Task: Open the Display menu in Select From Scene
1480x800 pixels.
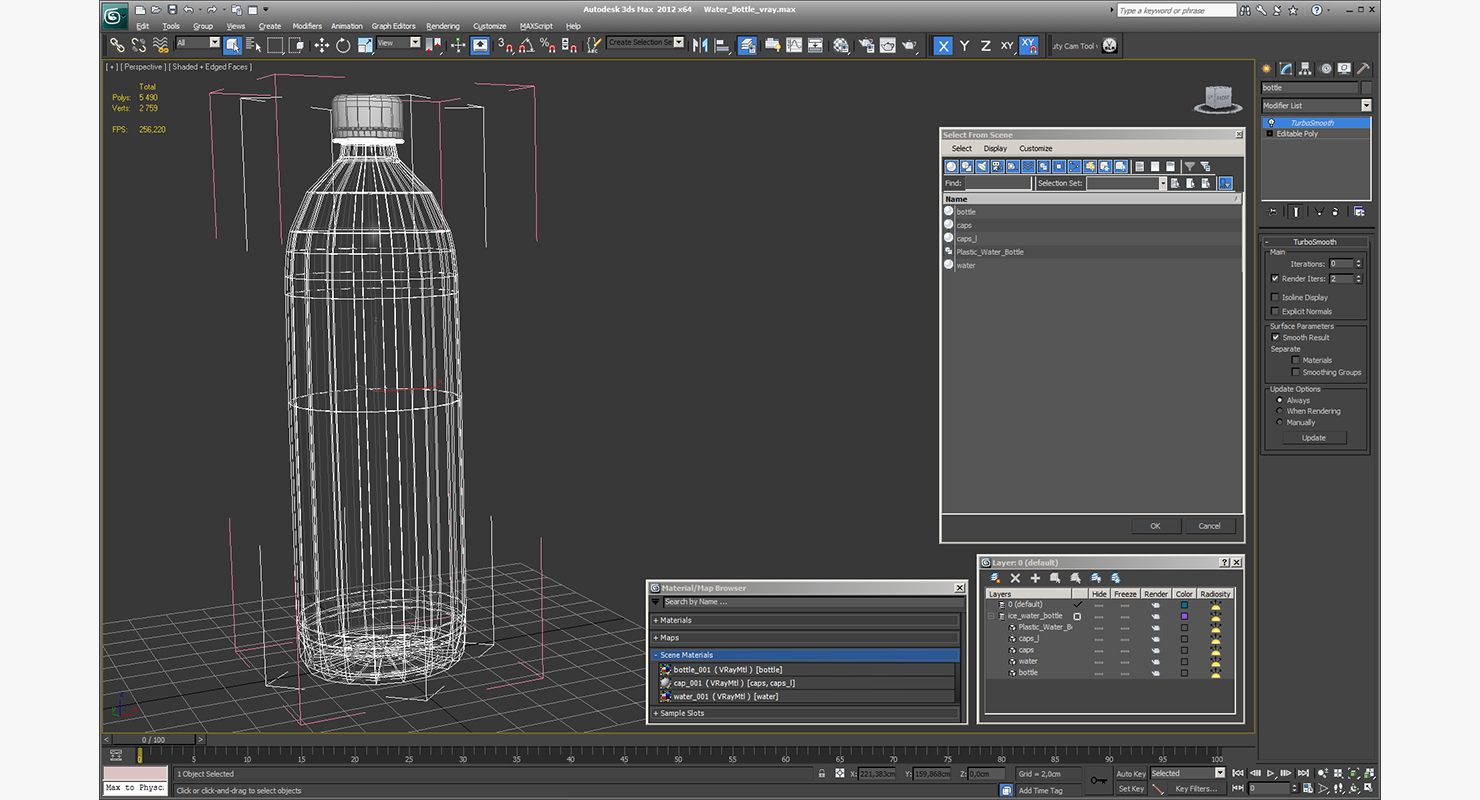Action: (995, 148)
